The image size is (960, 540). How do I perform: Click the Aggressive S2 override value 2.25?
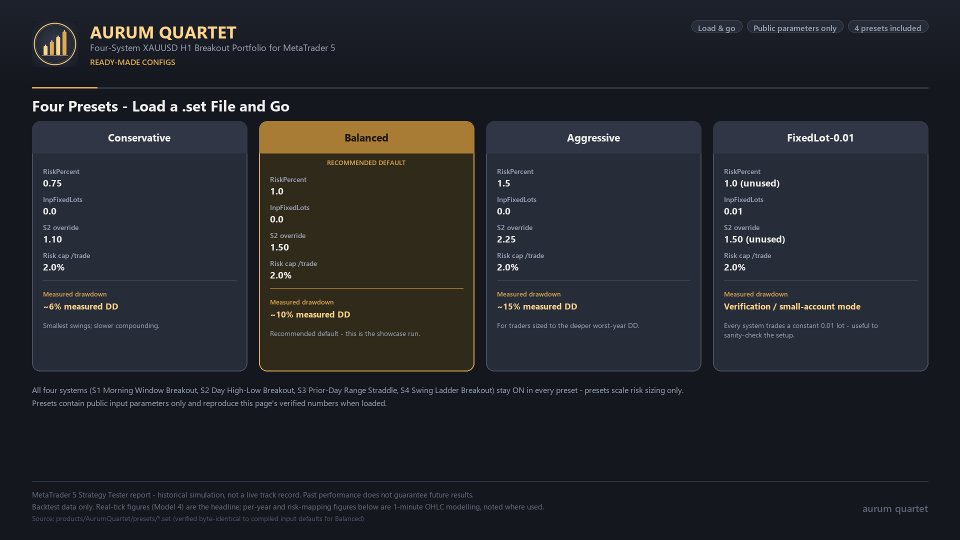[506, 239]
